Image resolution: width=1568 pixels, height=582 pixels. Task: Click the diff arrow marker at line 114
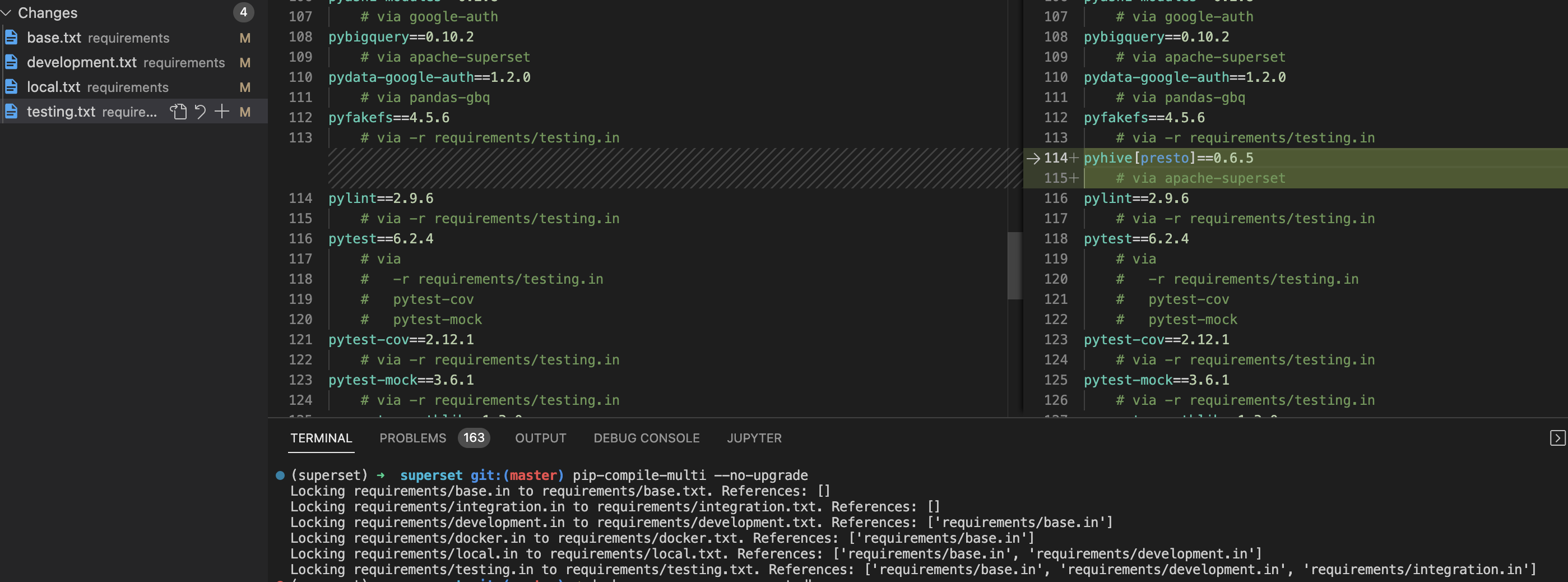pos(1033,158)
